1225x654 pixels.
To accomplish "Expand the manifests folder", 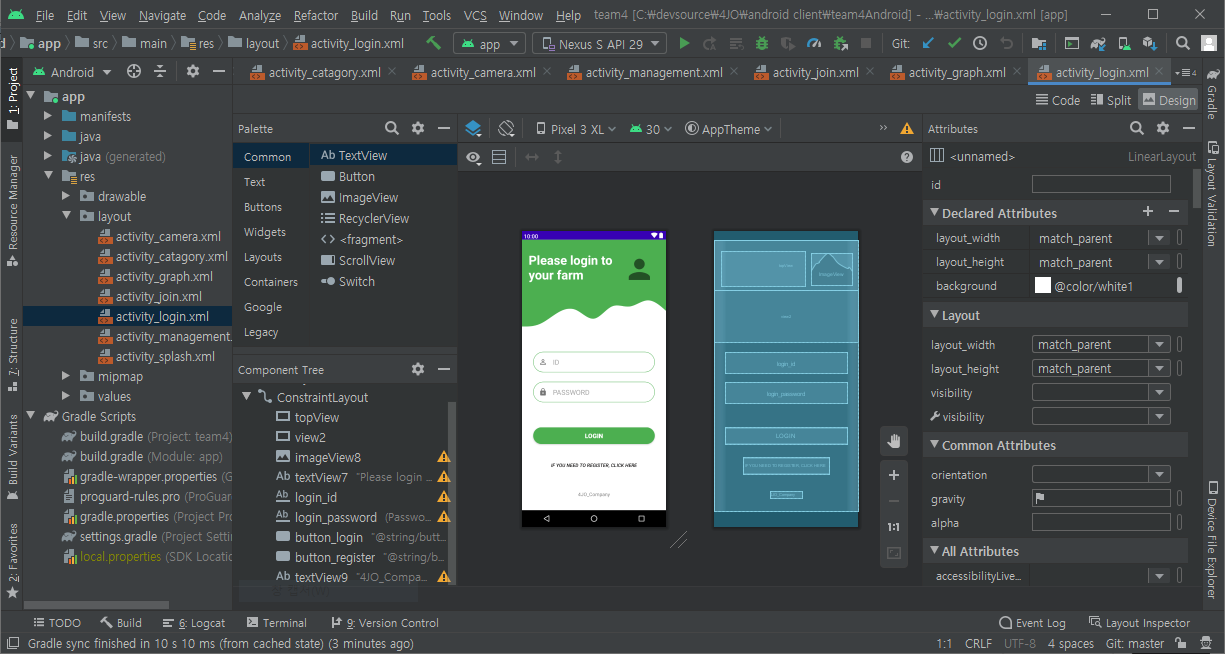I will click(48, 116).
